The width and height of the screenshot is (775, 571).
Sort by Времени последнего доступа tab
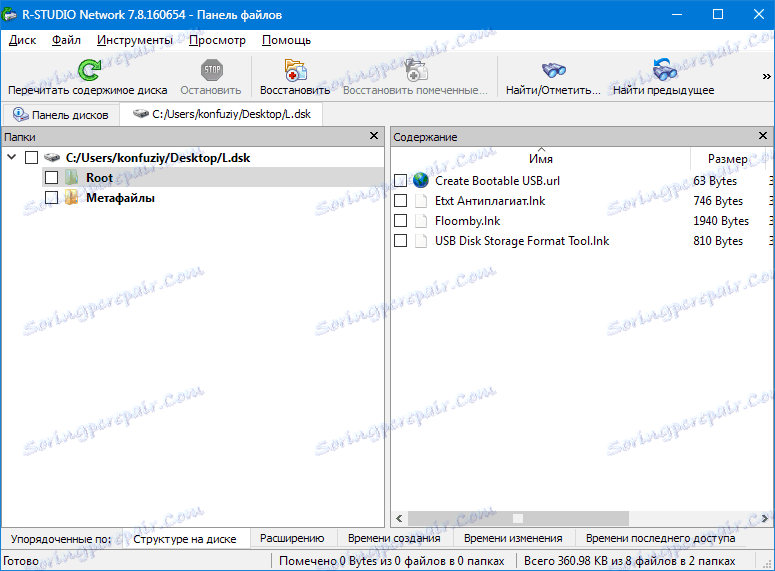(660, 538)
